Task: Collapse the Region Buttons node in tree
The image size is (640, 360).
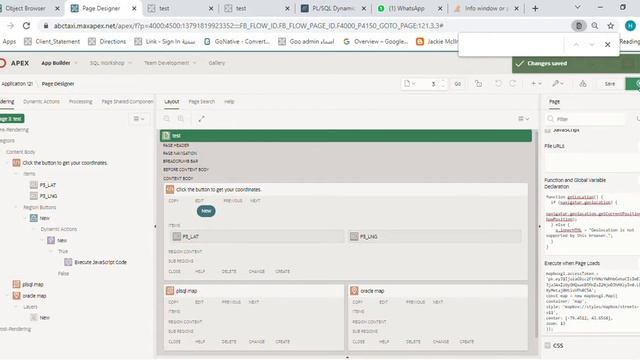Action: (x=16, y=207)
